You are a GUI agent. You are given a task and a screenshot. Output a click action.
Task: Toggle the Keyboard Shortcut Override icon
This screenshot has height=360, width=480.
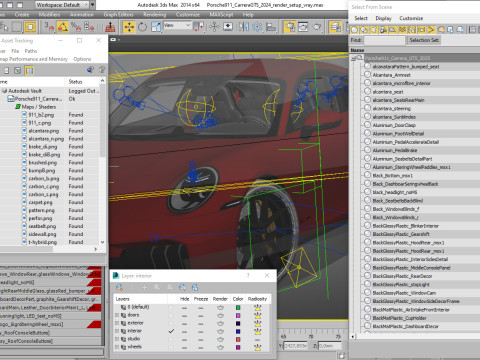click(x=228, y=27)
